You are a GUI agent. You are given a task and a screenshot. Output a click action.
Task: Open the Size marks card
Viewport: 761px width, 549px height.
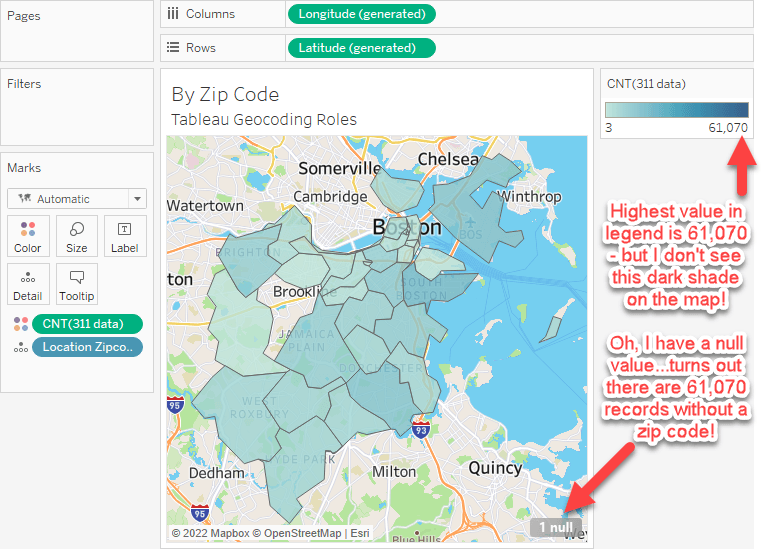tap(77, 236)
